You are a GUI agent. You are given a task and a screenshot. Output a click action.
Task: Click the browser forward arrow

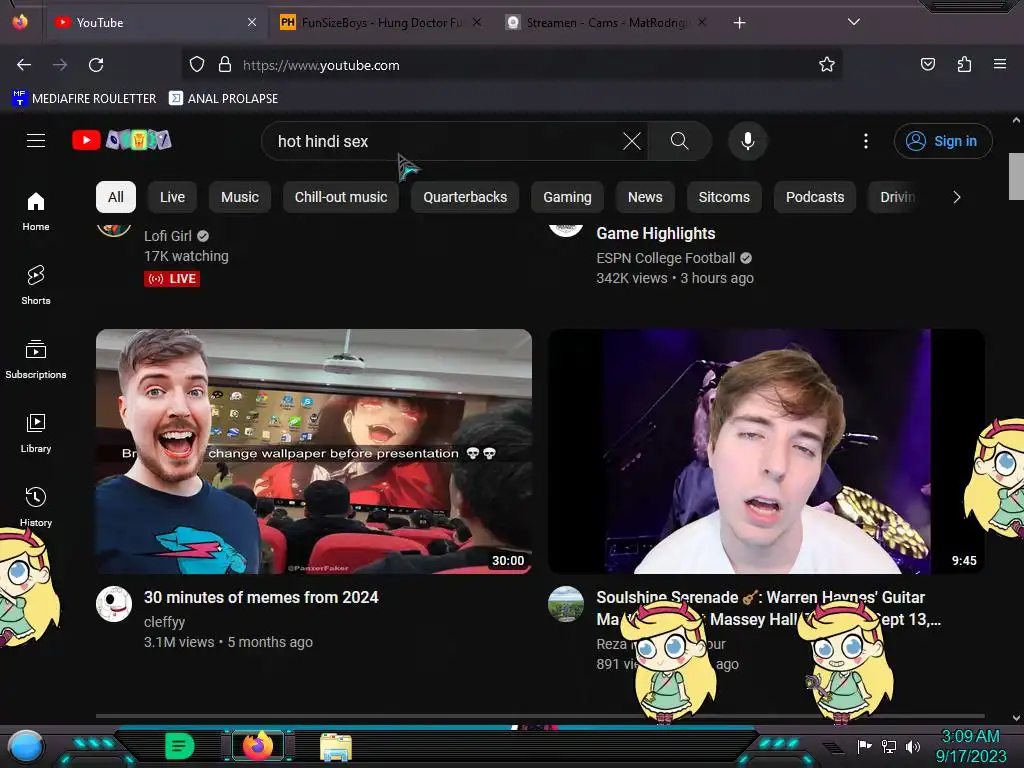point(60,65)
